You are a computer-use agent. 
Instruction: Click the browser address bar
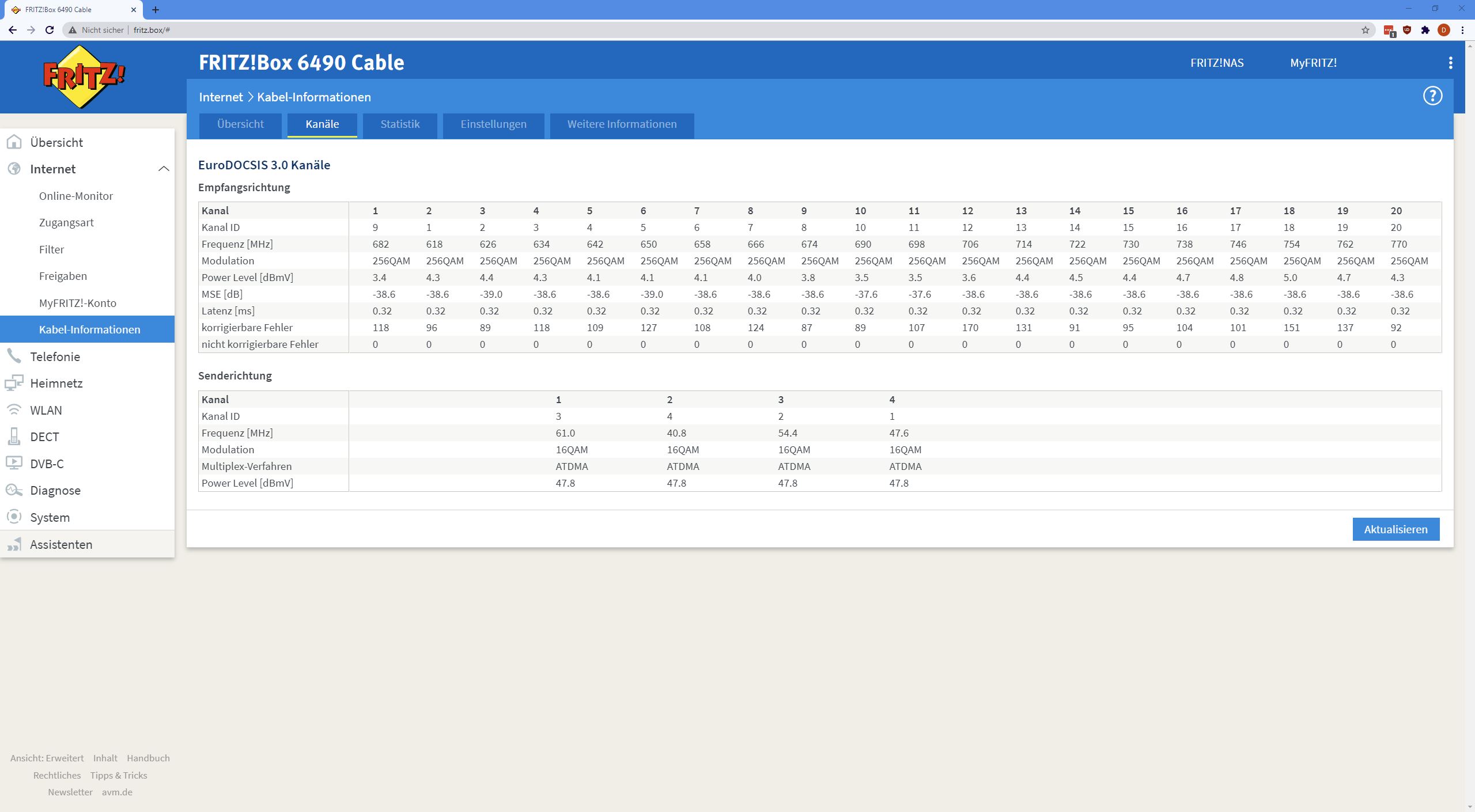pos(691,30)
